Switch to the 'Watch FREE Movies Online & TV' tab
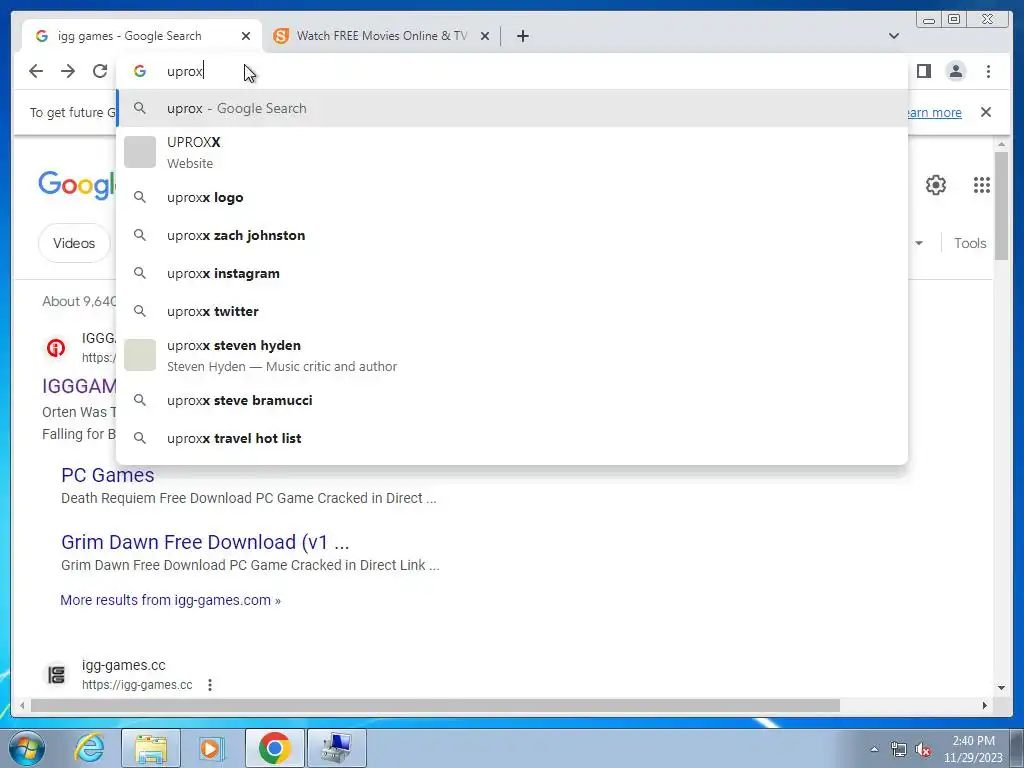Screen dimensions: 1024x768 [x=381, y=36]
